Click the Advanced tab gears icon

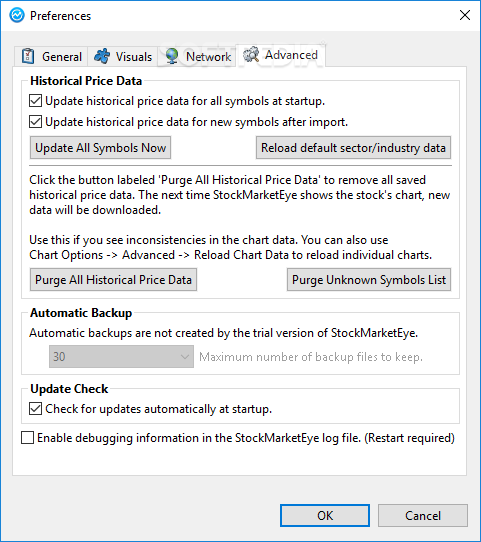click(x=251, y=55)
